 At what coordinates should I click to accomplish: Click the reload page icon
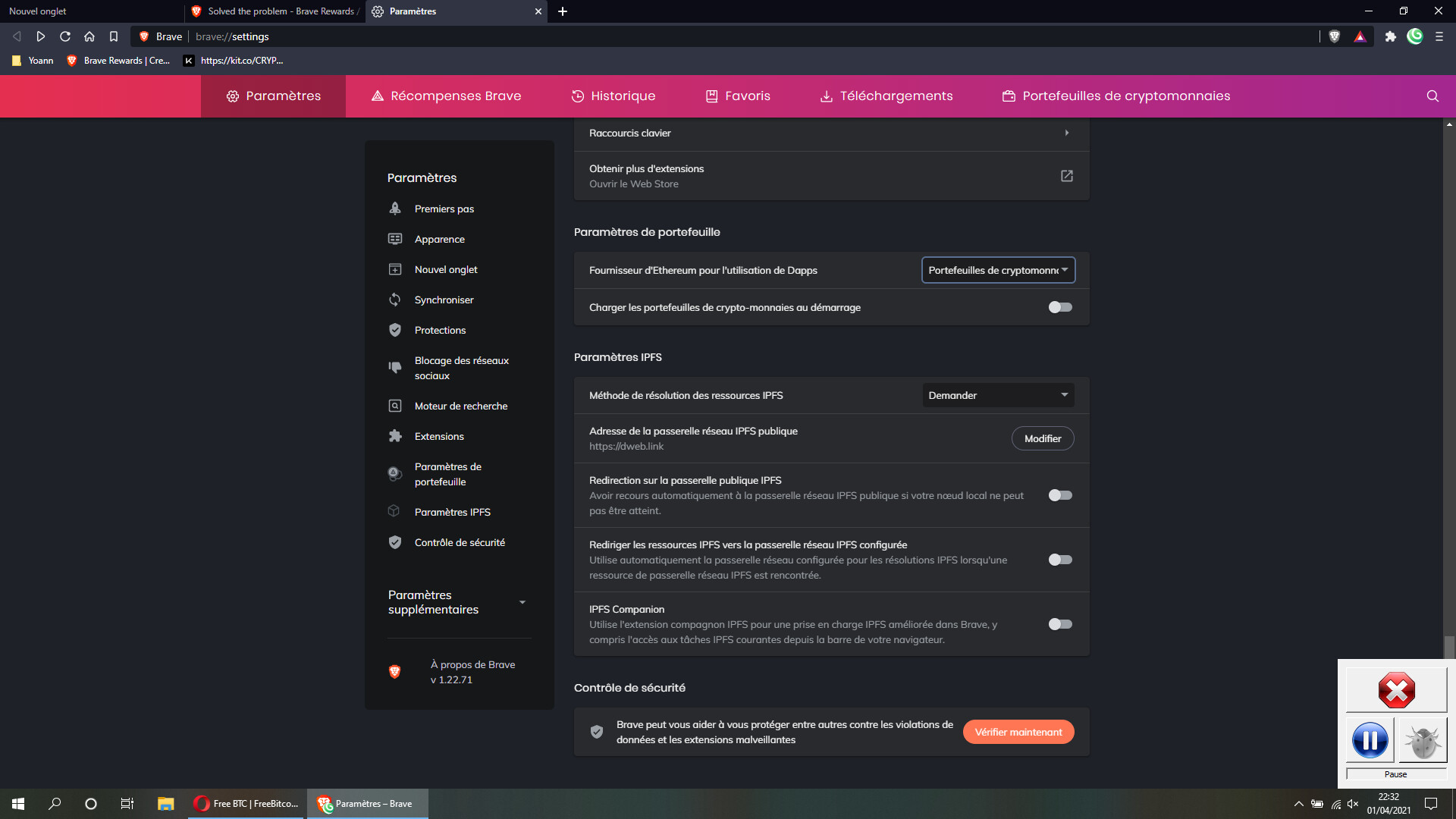click(x=65, y=36)
